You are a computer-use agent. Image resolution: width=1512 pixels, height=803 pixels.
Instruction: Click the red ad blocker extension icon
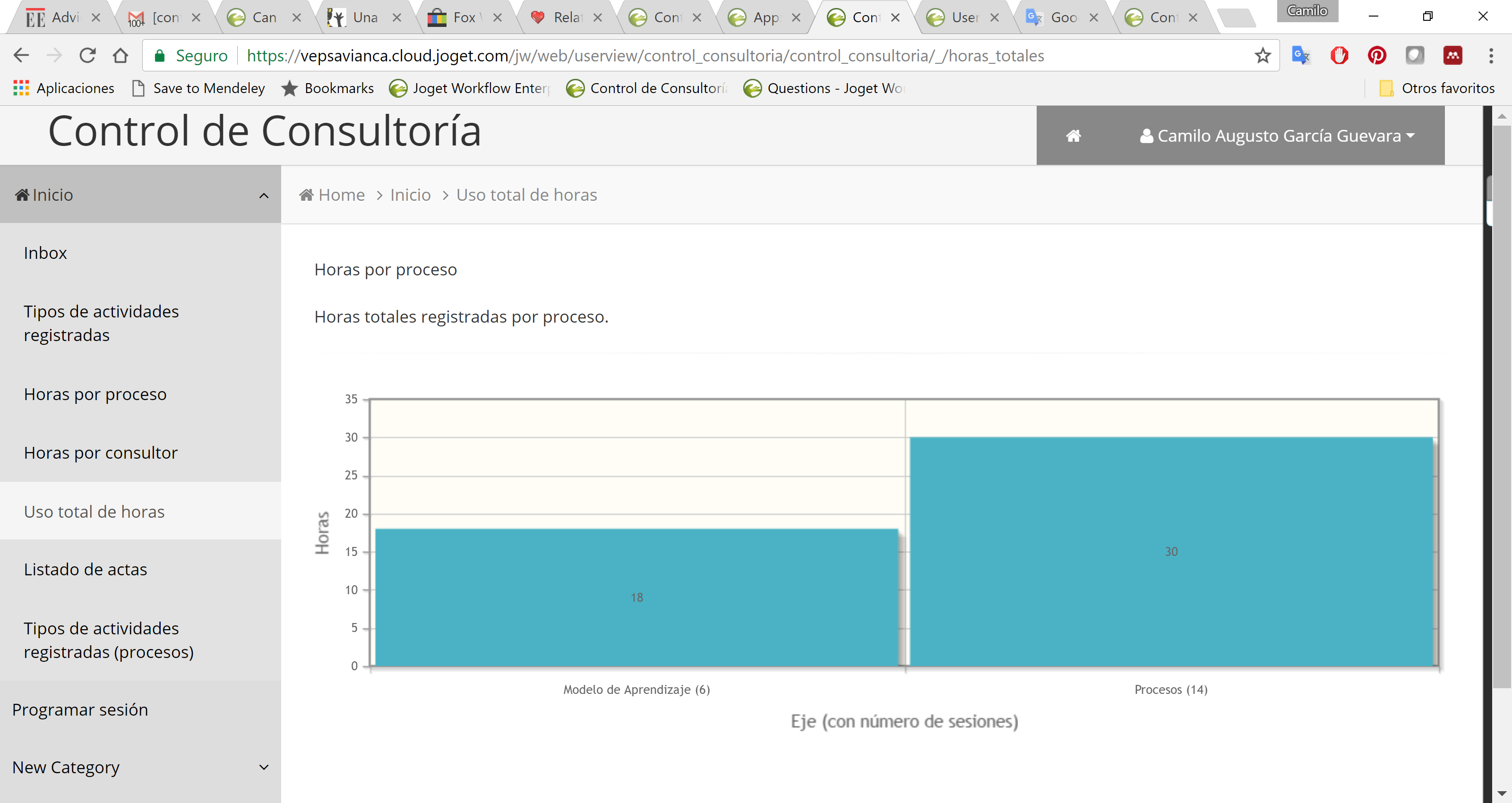point(1339,56)
